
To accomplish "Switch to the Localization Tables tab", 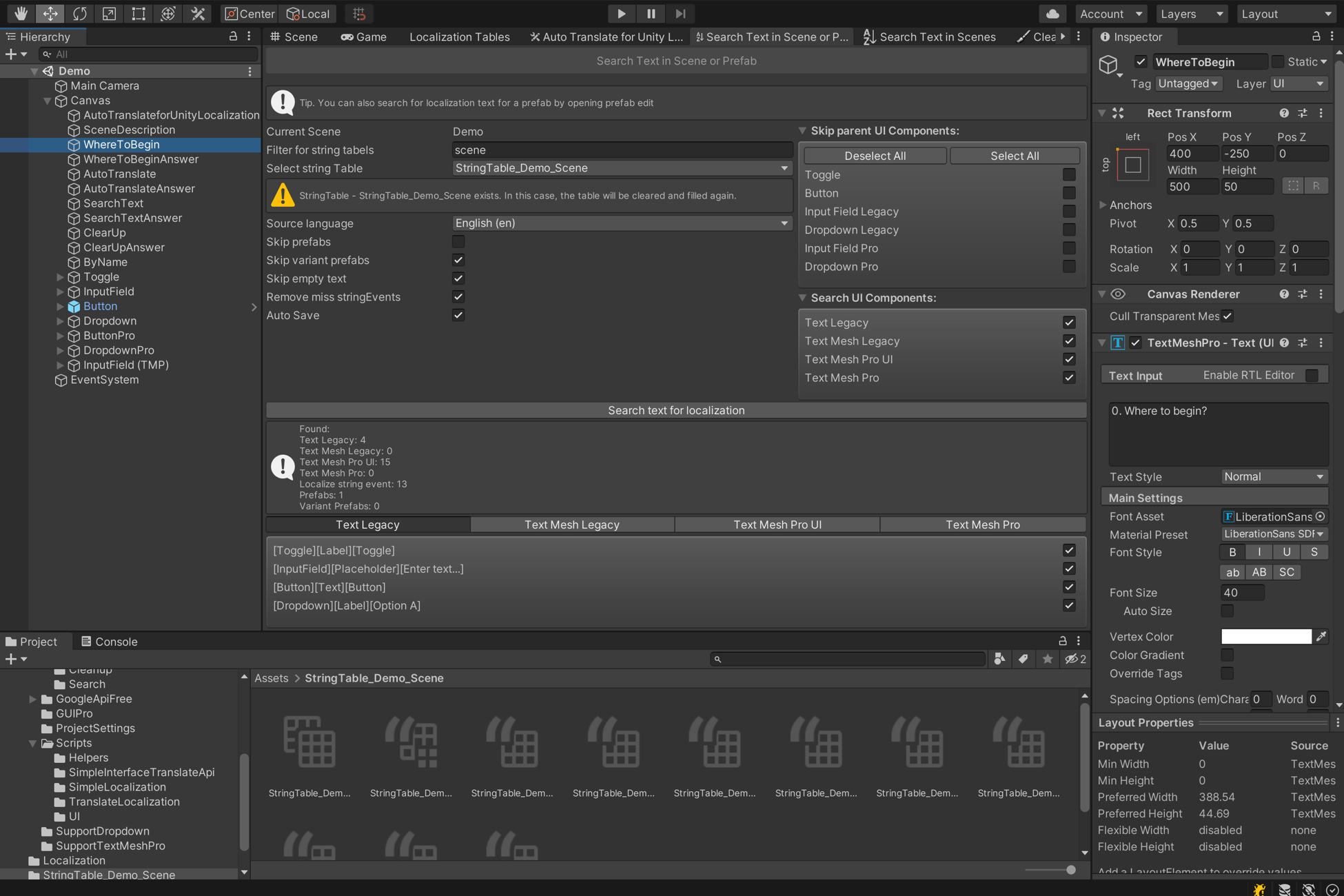I will (459, 37).
